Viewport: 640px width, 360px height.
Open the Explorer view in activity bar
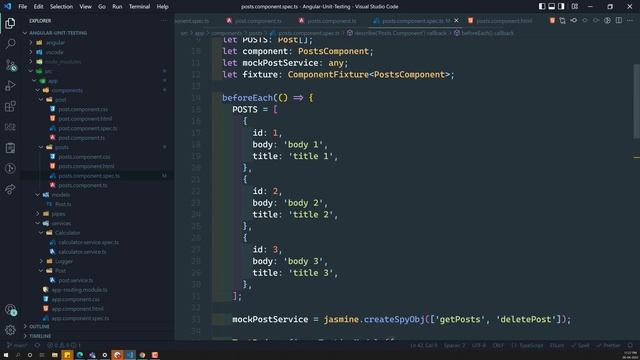10,23
